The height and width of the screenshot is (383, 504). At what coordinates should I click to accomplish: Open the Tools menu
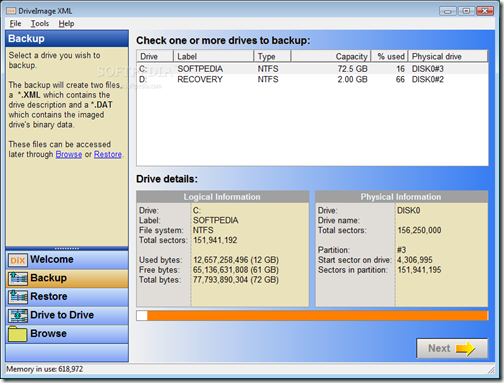(x=40, y=23)
